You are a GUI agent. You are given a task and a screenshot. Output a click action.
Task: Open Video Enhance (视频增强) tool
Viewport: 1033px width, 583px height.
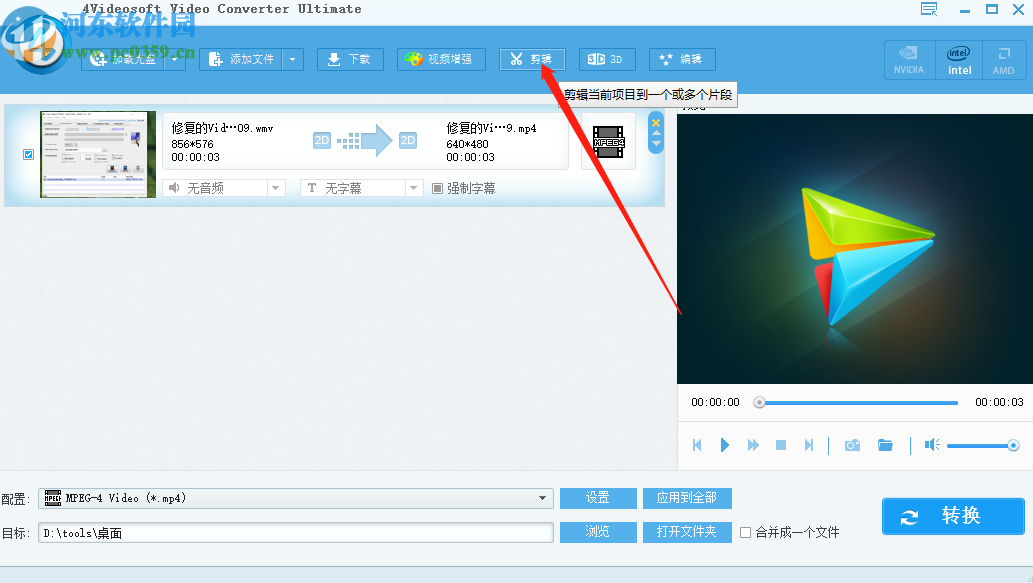441,59
